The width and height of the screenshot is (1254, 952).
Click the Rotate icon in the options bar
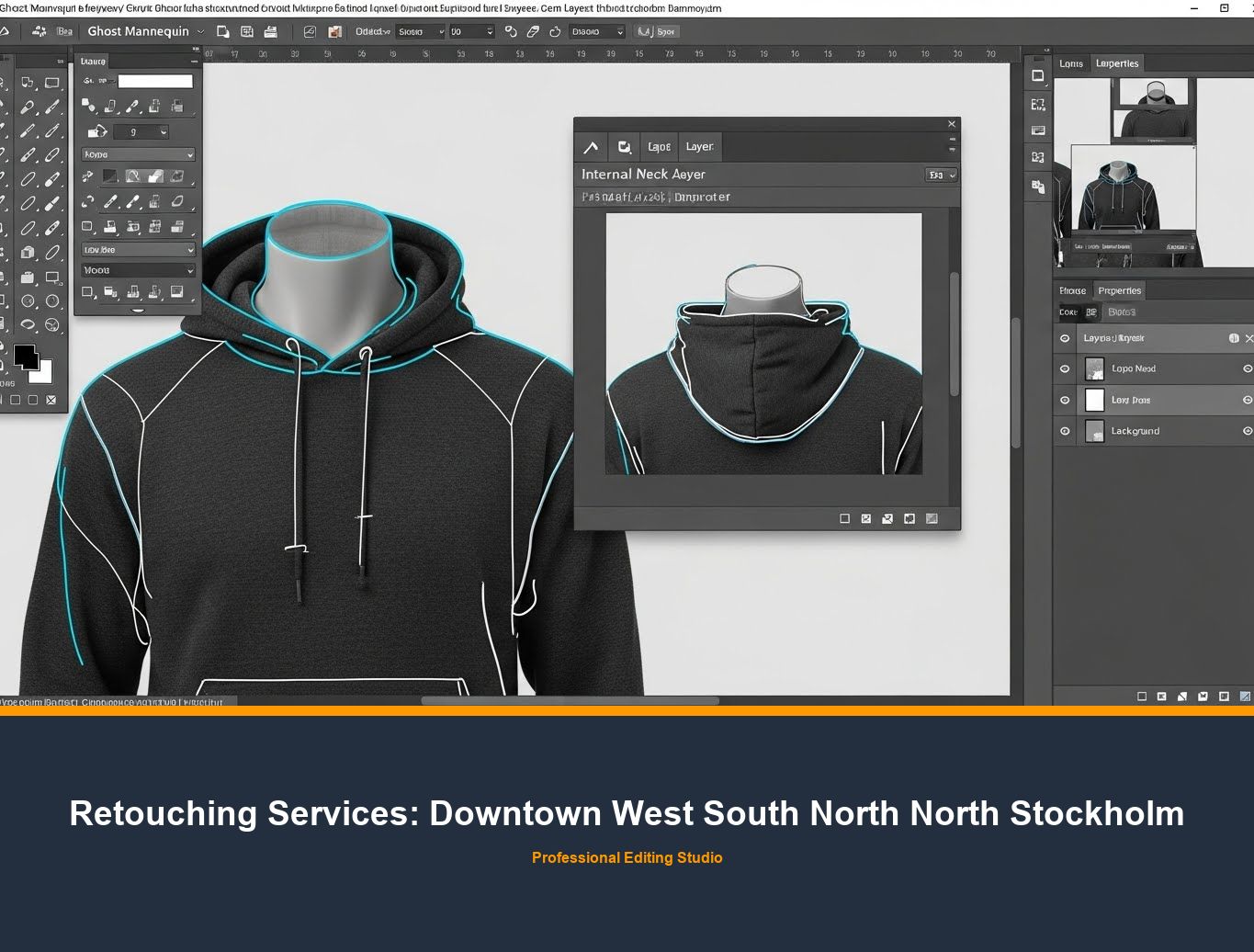554,31
